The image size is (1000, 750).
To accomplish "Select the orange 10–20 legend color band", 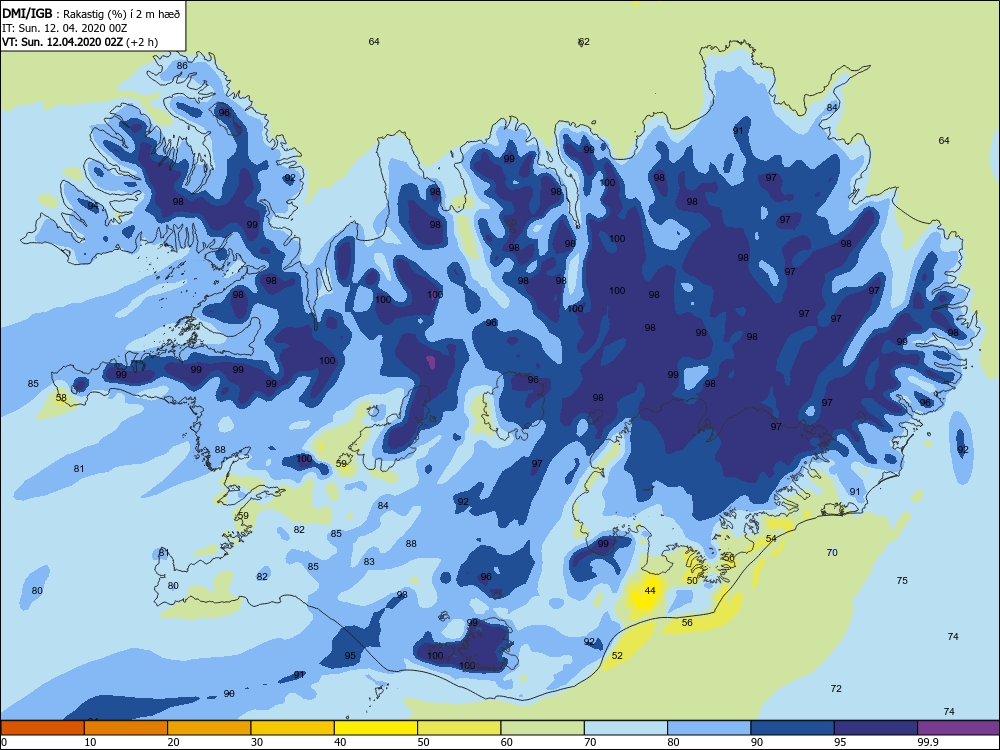I will click(126, 728).
